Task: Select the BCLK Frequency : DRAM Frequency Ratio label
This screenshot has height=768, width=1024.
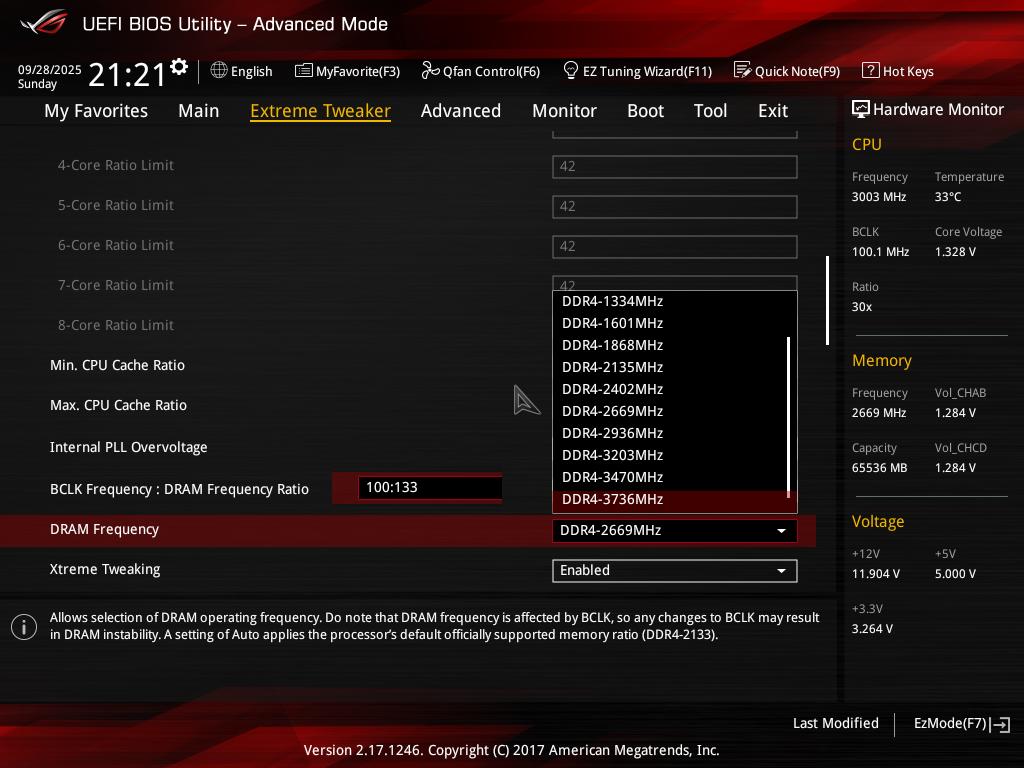Action: [x=179, y=489]
